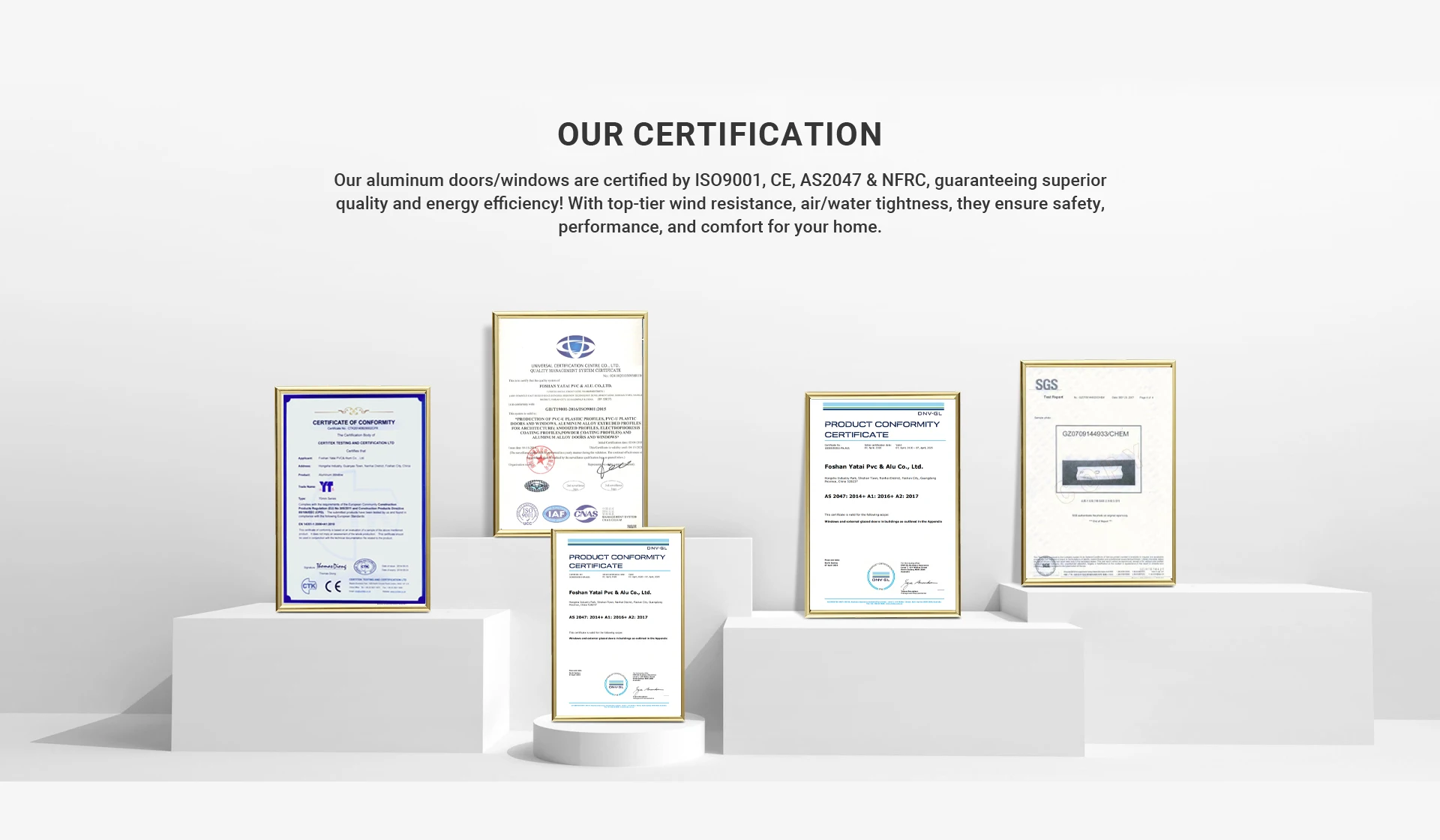Click the certification description paragraph
Image resolution: width=1440 pixels, height=840 pixels.
[x=719, y=203]
